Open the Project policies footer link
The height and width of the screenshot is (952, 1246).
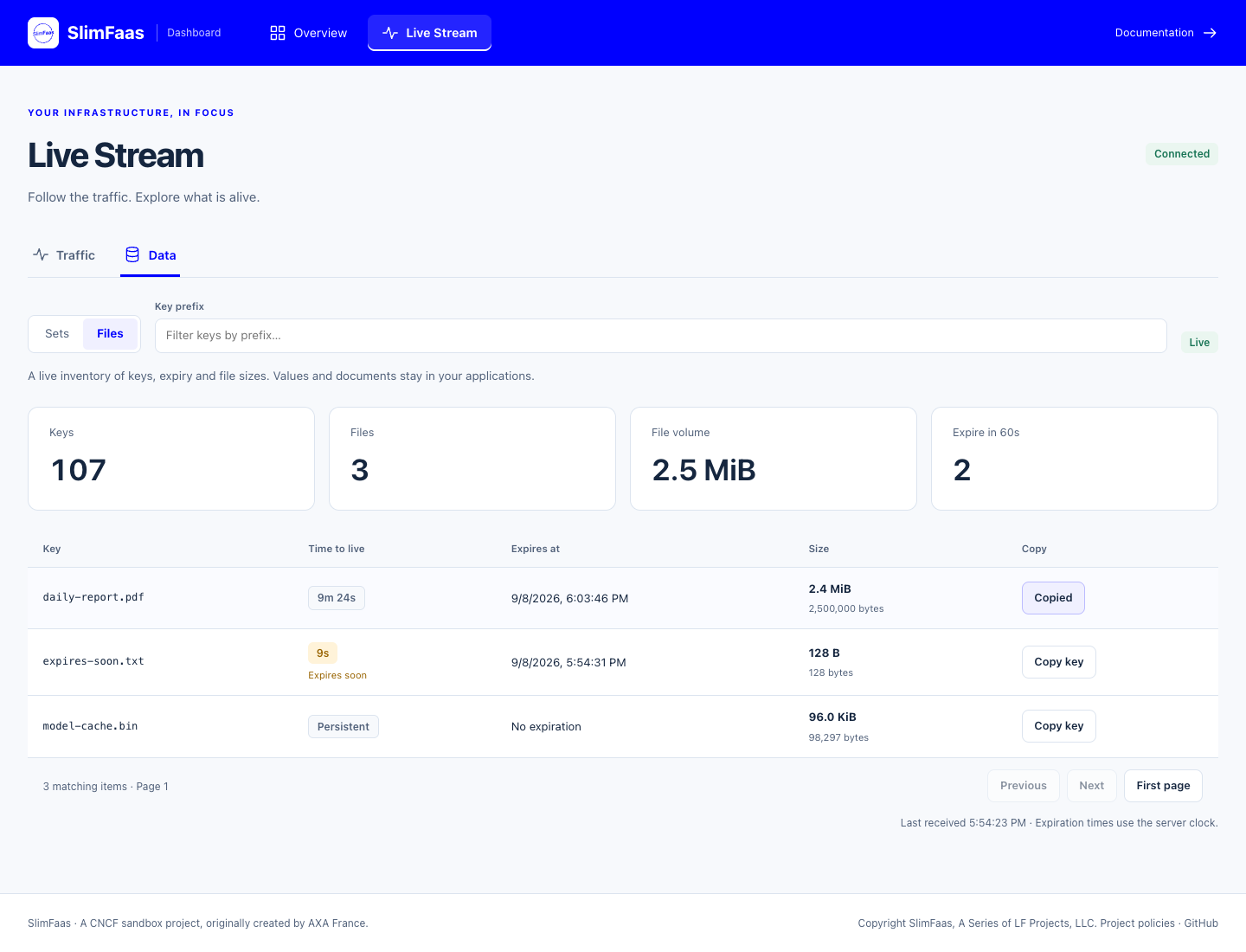(1137, 923)
